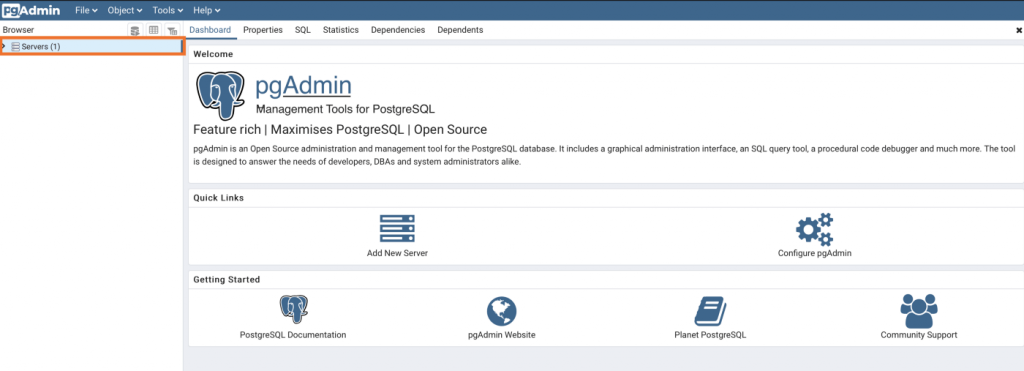Image resolution: width=1024 pixels, height=371 pixels.
Task: Click the Quick Links section header
Action: point(219,197)
